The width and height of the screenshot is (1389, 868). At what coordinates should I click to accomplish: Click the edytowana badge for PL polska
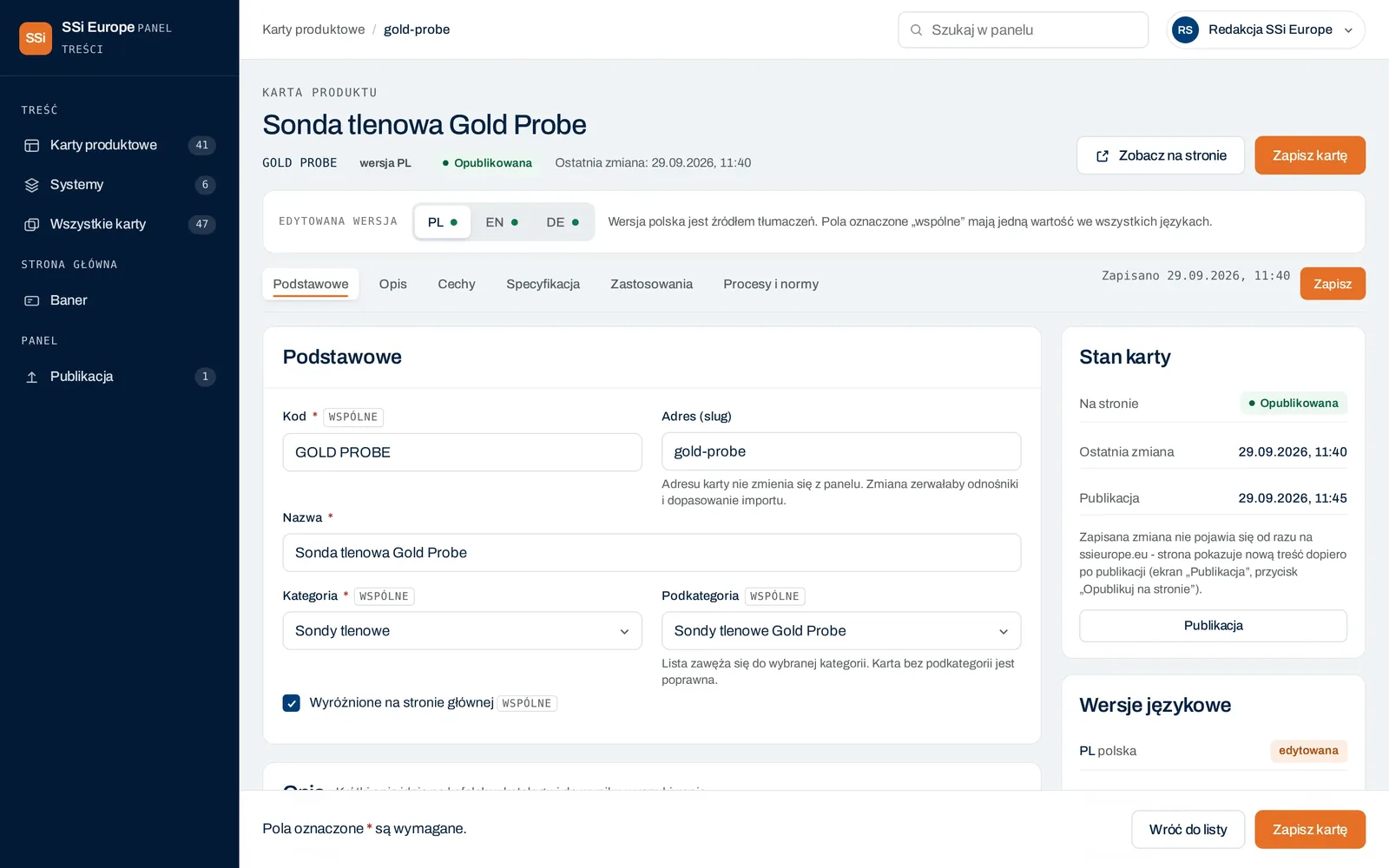pos(1308,751)
